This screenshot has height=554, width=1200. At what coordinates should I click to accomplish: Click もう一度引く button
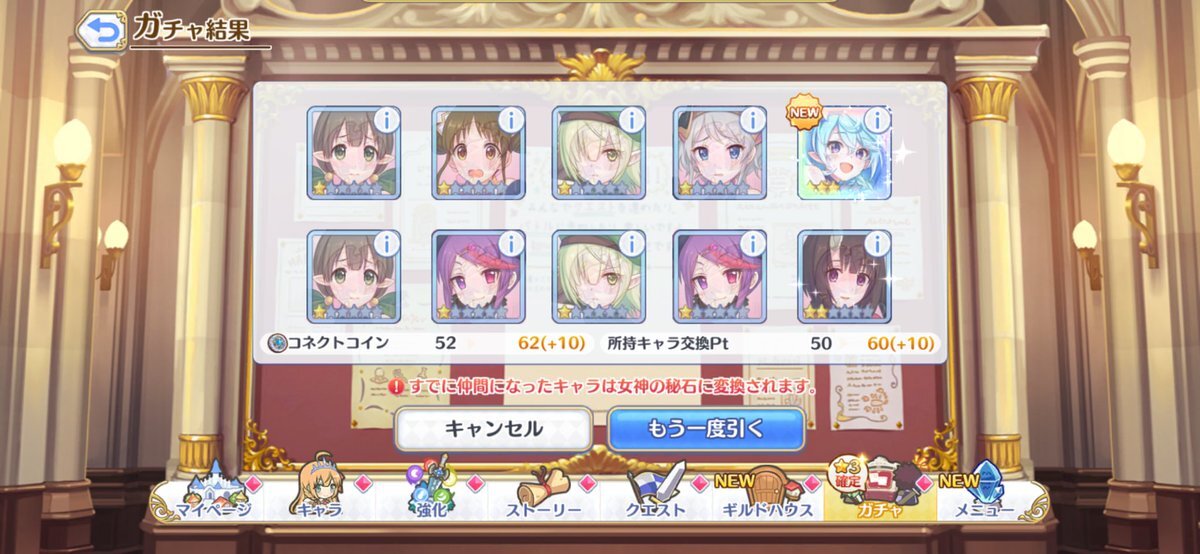pyautogui.click(x=706, y=429)
